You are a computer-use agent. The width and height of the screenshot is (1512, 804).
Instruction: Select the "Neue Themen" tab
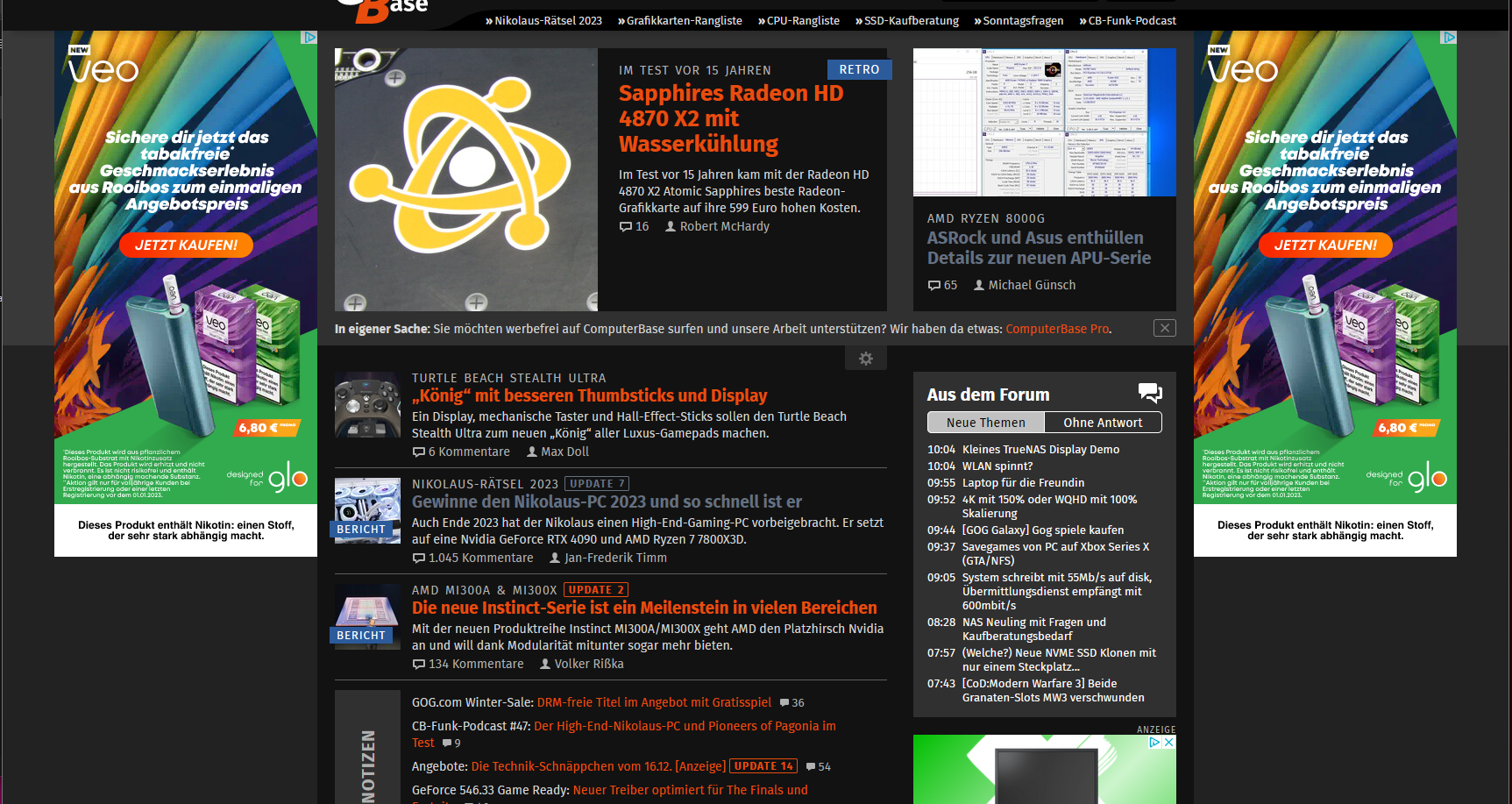point(985,422)
